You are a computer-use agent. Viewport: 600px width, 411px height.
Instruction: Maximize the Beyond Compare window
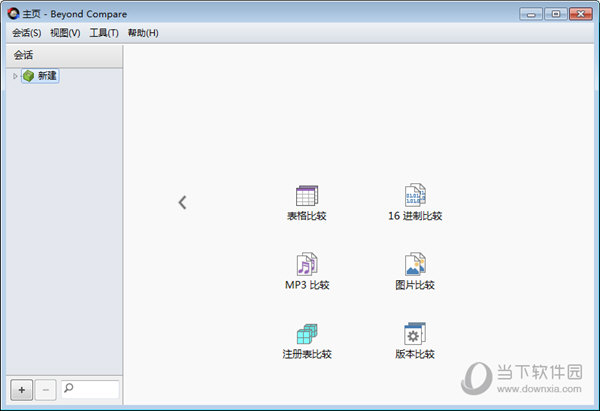(x=556, y=14)
